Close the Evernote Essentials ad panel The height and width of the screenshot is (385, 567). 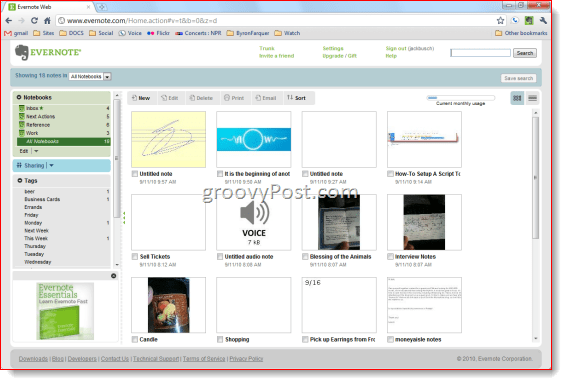[114, 276]
